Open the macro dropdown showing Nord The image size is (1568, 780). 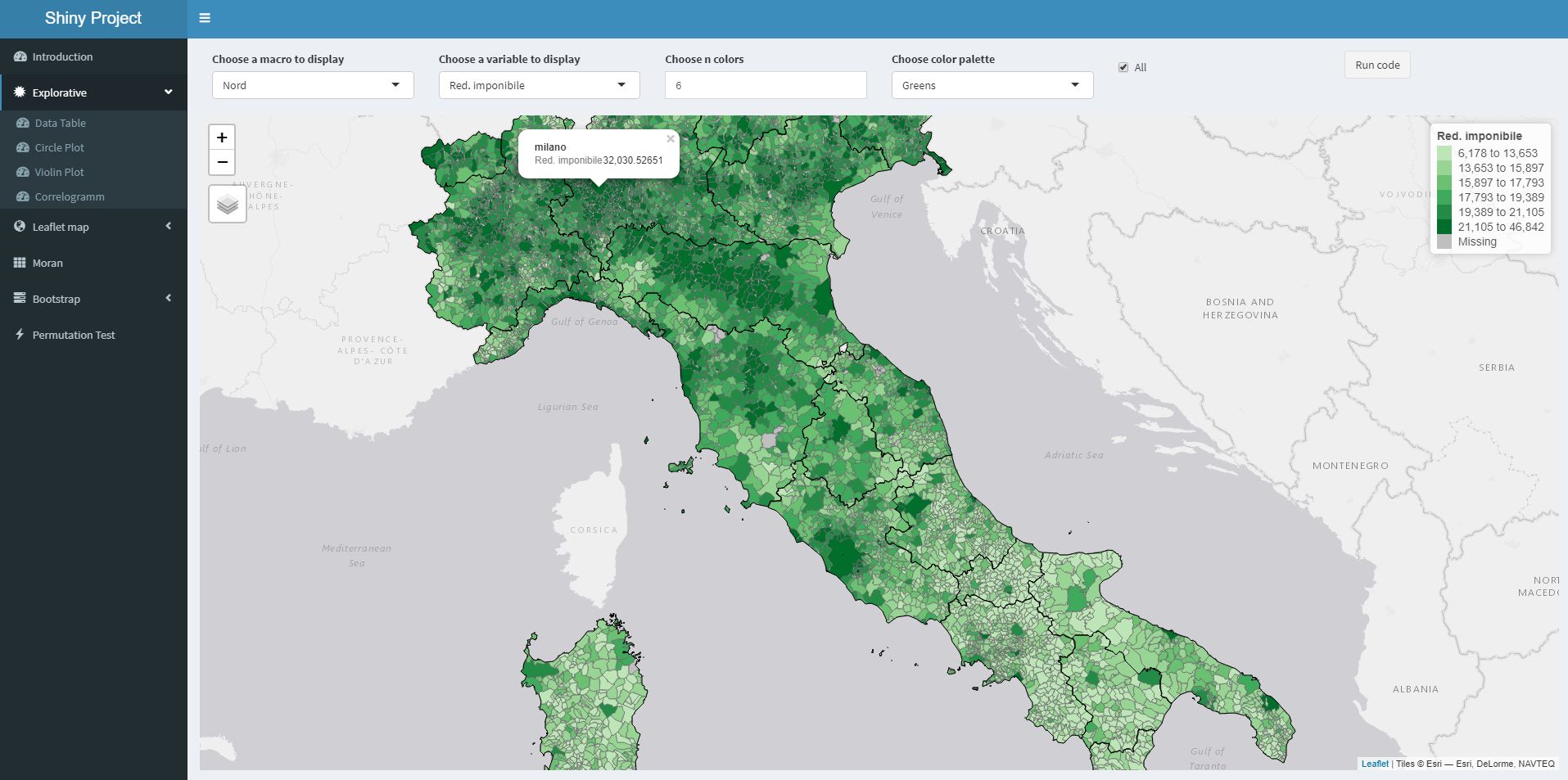[x=313, y=85]
